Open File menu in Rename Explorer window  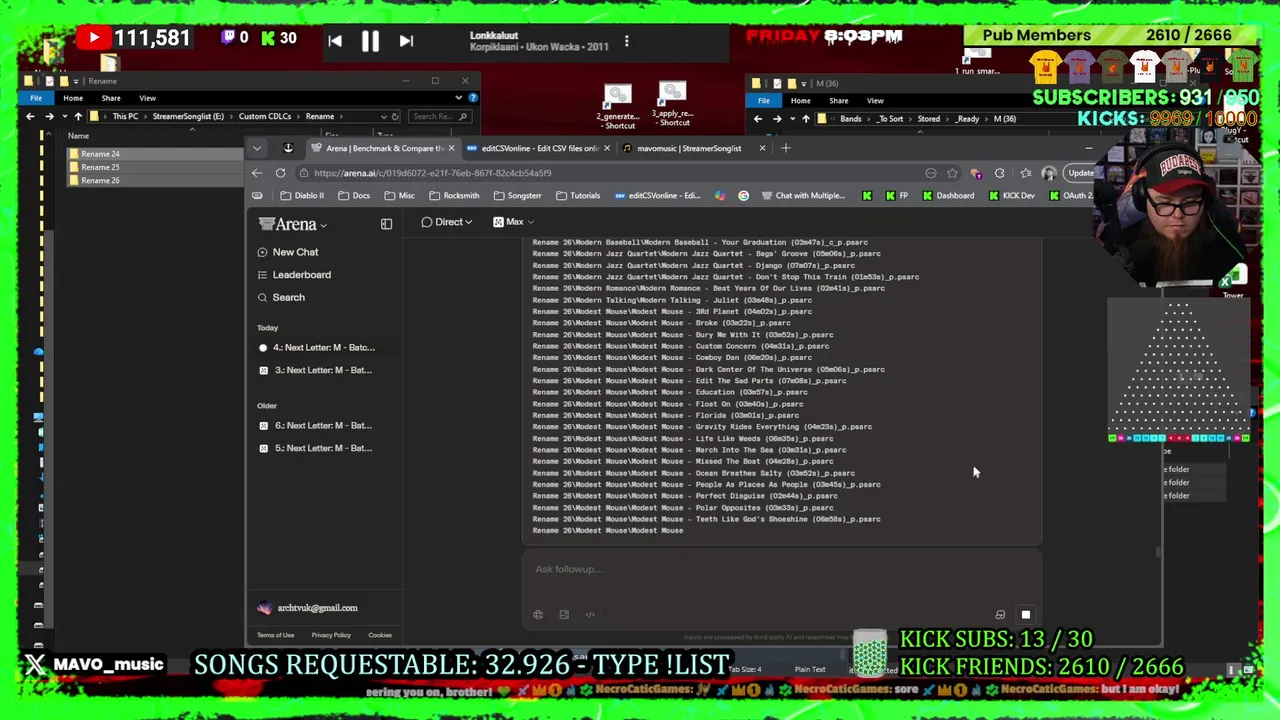click(36, 98)
